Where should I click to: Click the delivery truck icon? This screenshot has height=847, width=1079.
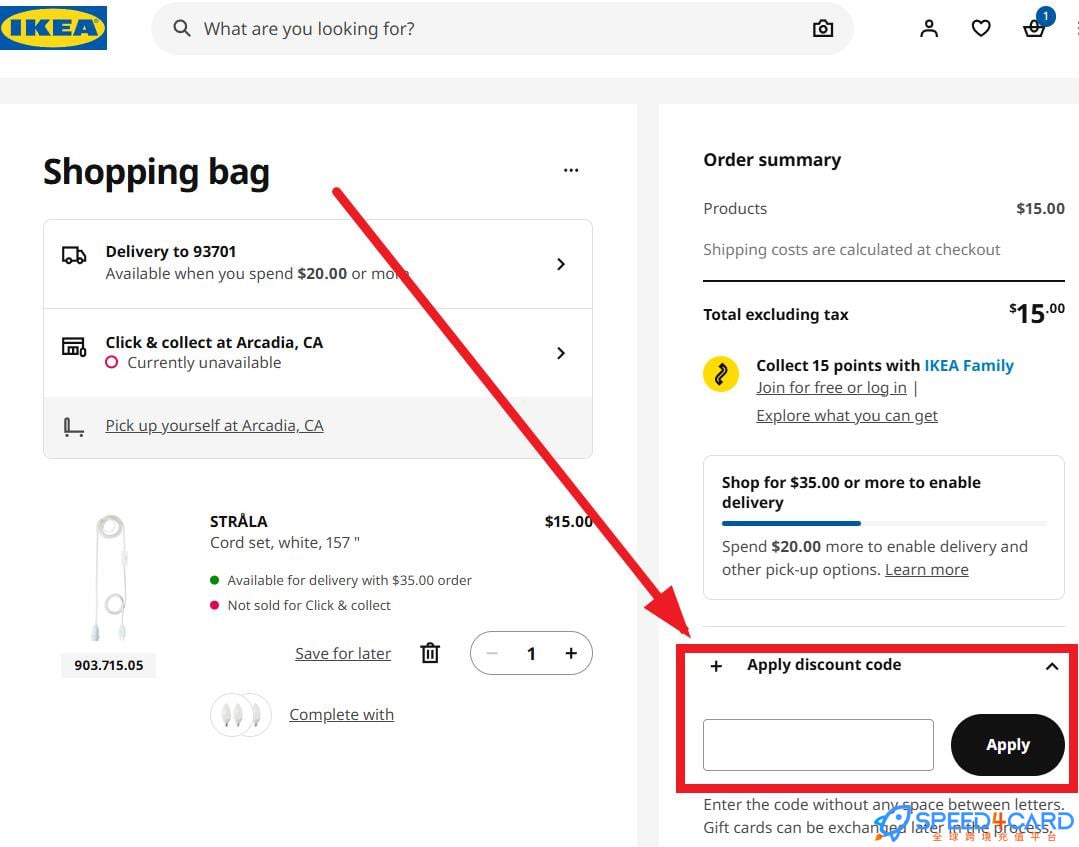coord(75,256)
